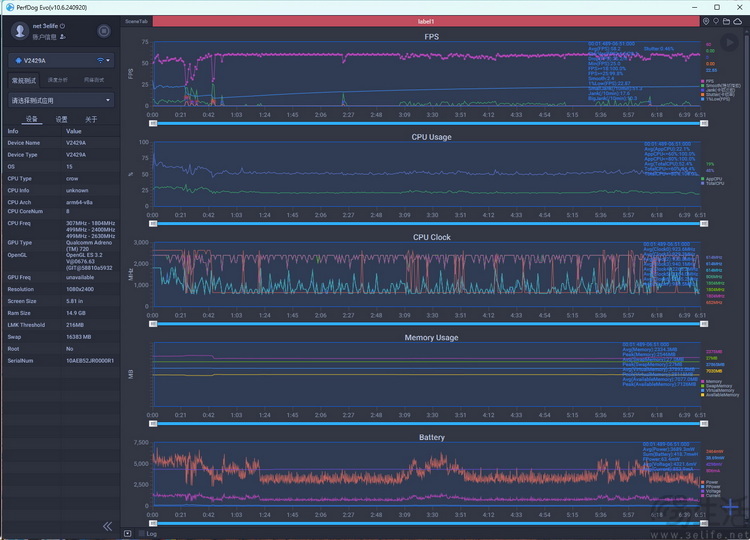The height and width of the screenshot is (540, 750).
Task: Click right handle of Memory Usage range slider
Action: click(704, 424)
